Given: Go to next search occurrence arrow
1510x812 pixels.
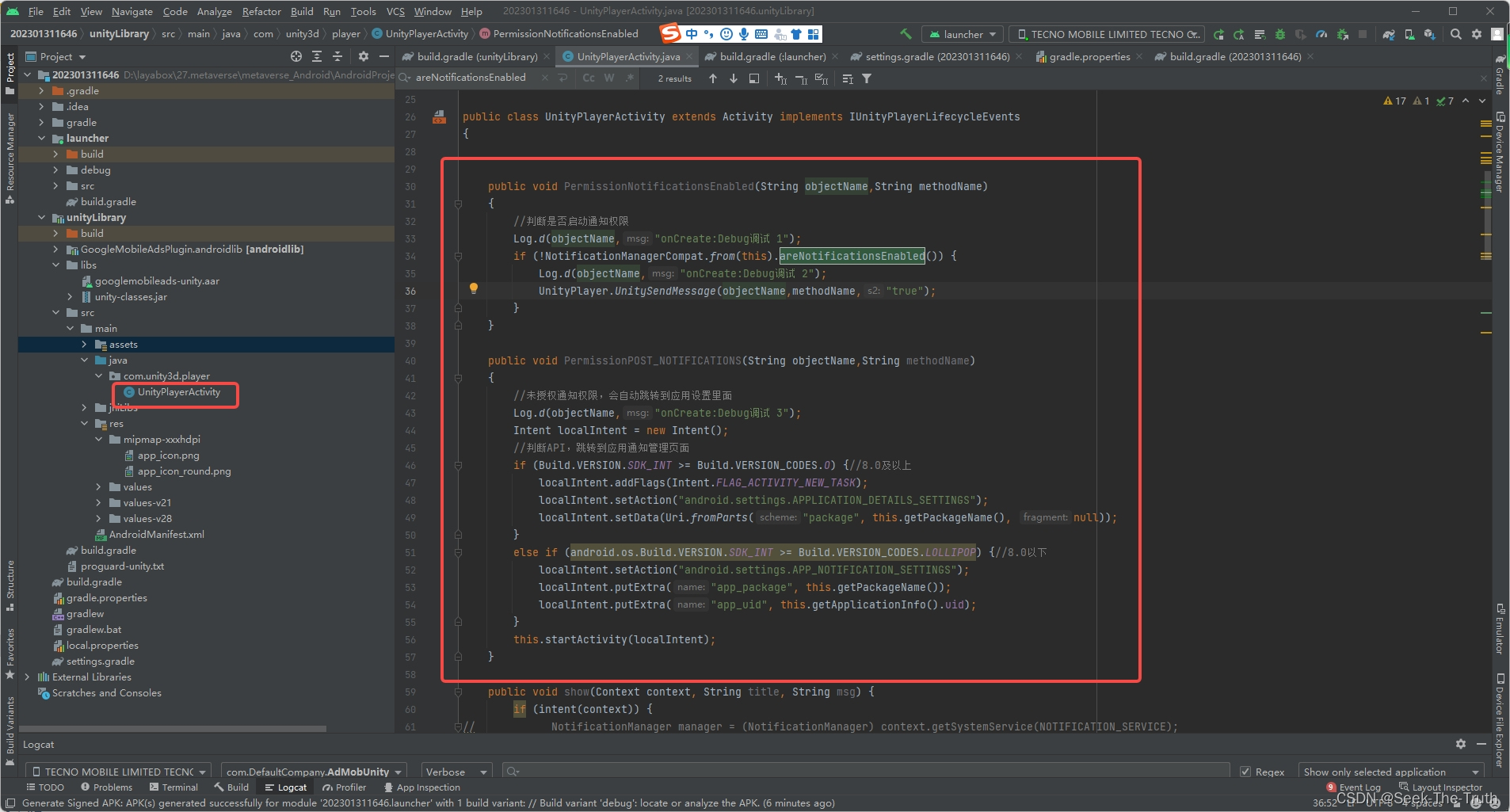Looking at the screenshot, I should click(734, 78).
